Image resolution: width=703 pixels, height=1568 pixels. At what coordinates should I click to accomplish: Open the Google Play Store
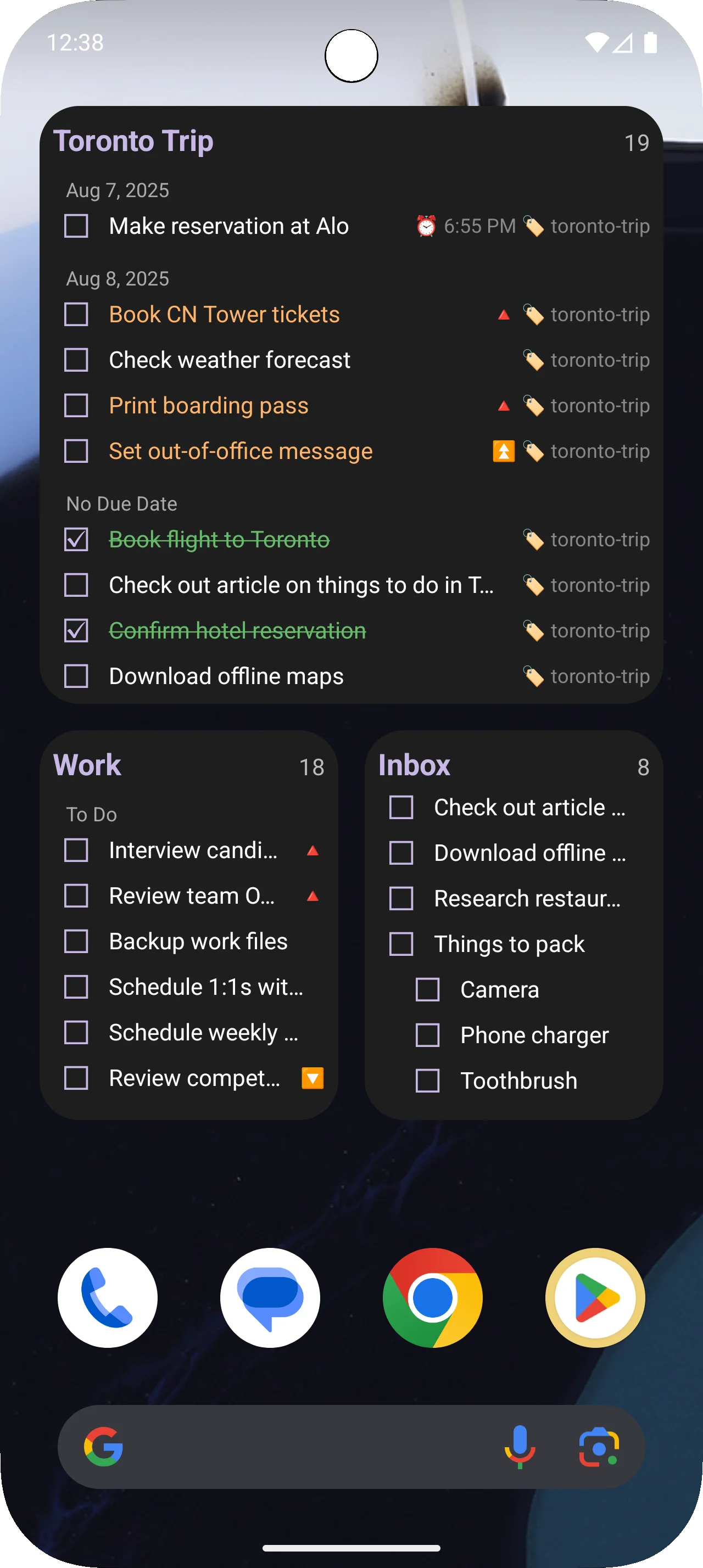595,1297
